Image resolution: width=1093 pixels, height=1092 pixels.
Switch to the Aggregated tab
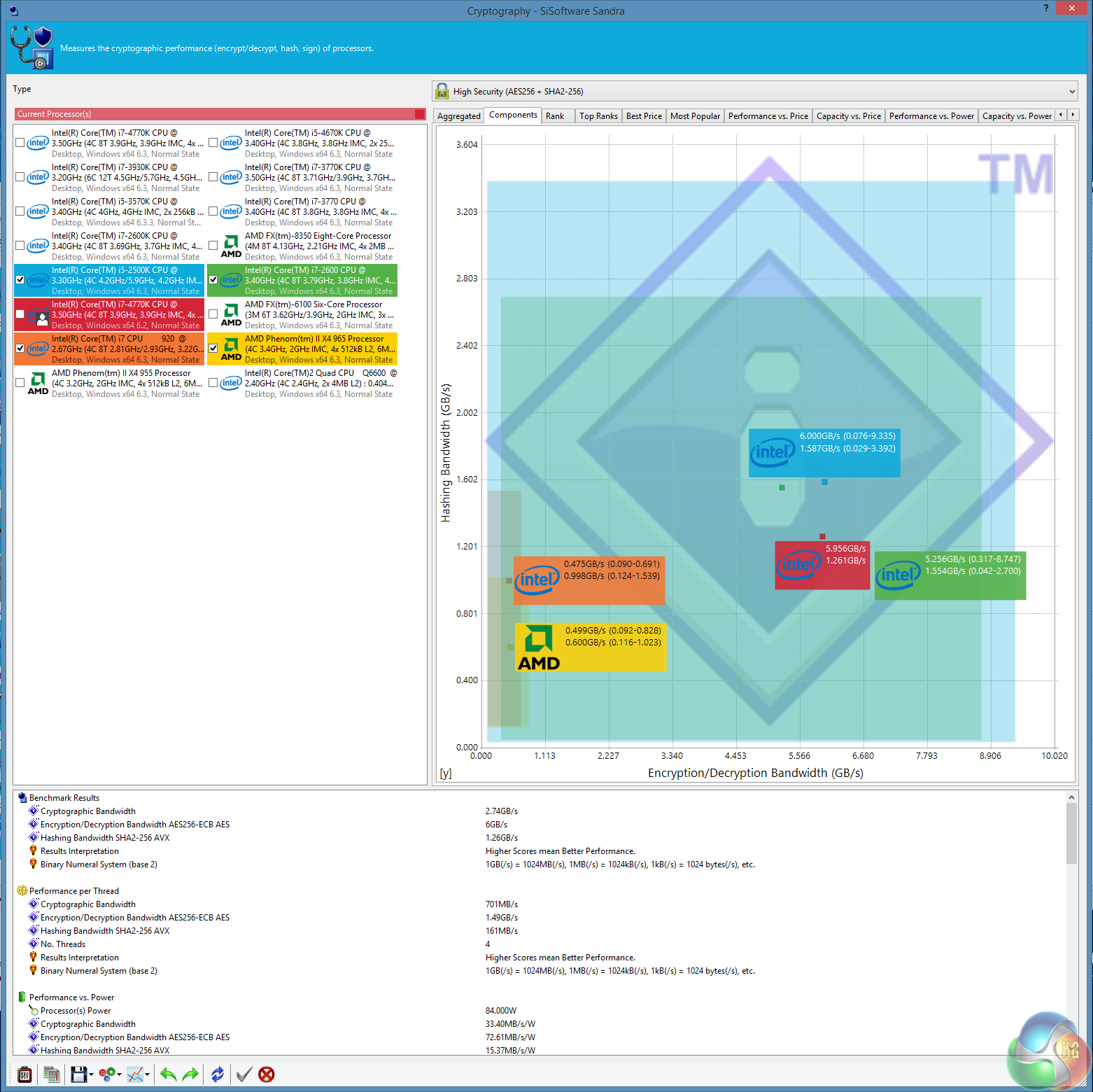pos(459,116)
